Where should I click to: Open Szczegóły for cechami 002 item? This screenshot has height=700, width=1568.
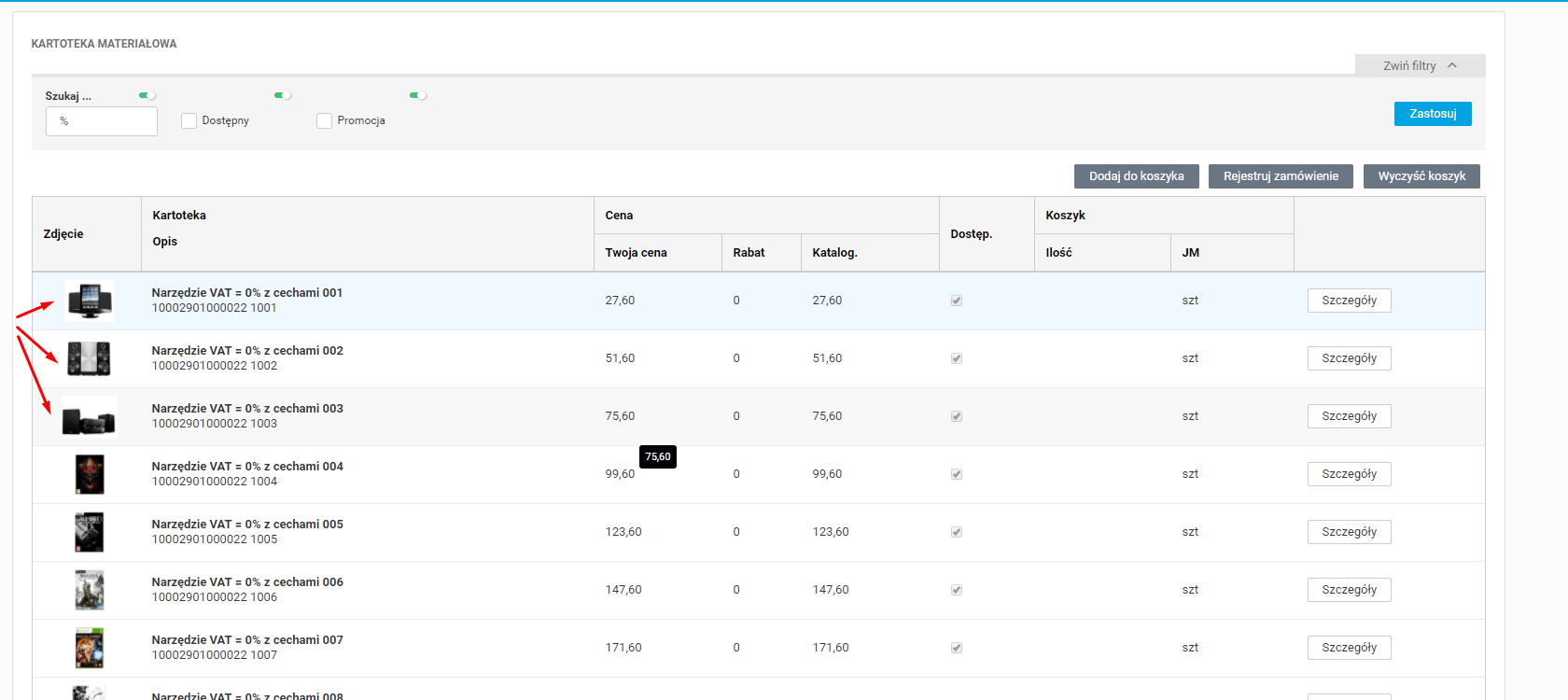[x=1350, y=358]
